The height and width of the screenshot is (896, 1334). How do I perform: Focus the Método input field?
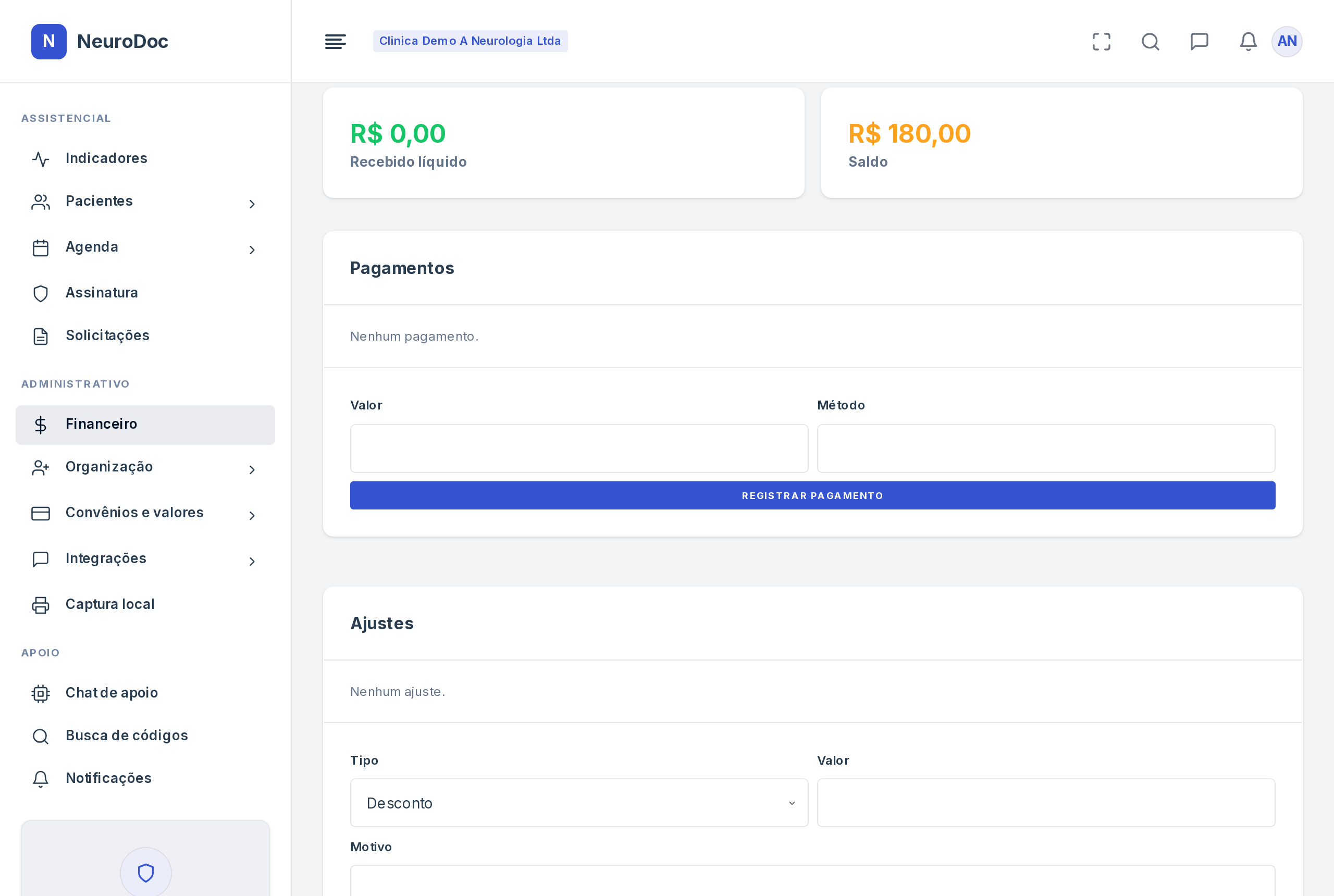click(1046, 448)
